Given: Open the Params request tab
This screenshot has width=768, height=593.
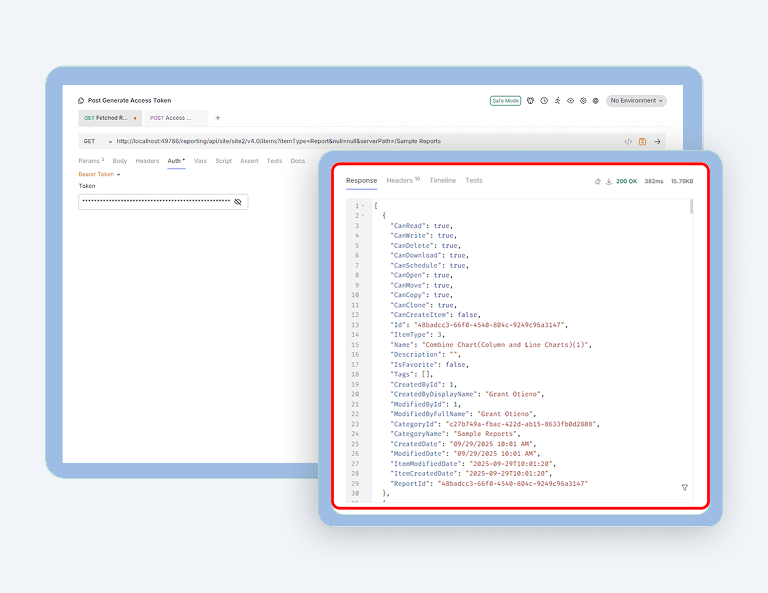Looking at the screenshot, I should (x=91, y=161).
